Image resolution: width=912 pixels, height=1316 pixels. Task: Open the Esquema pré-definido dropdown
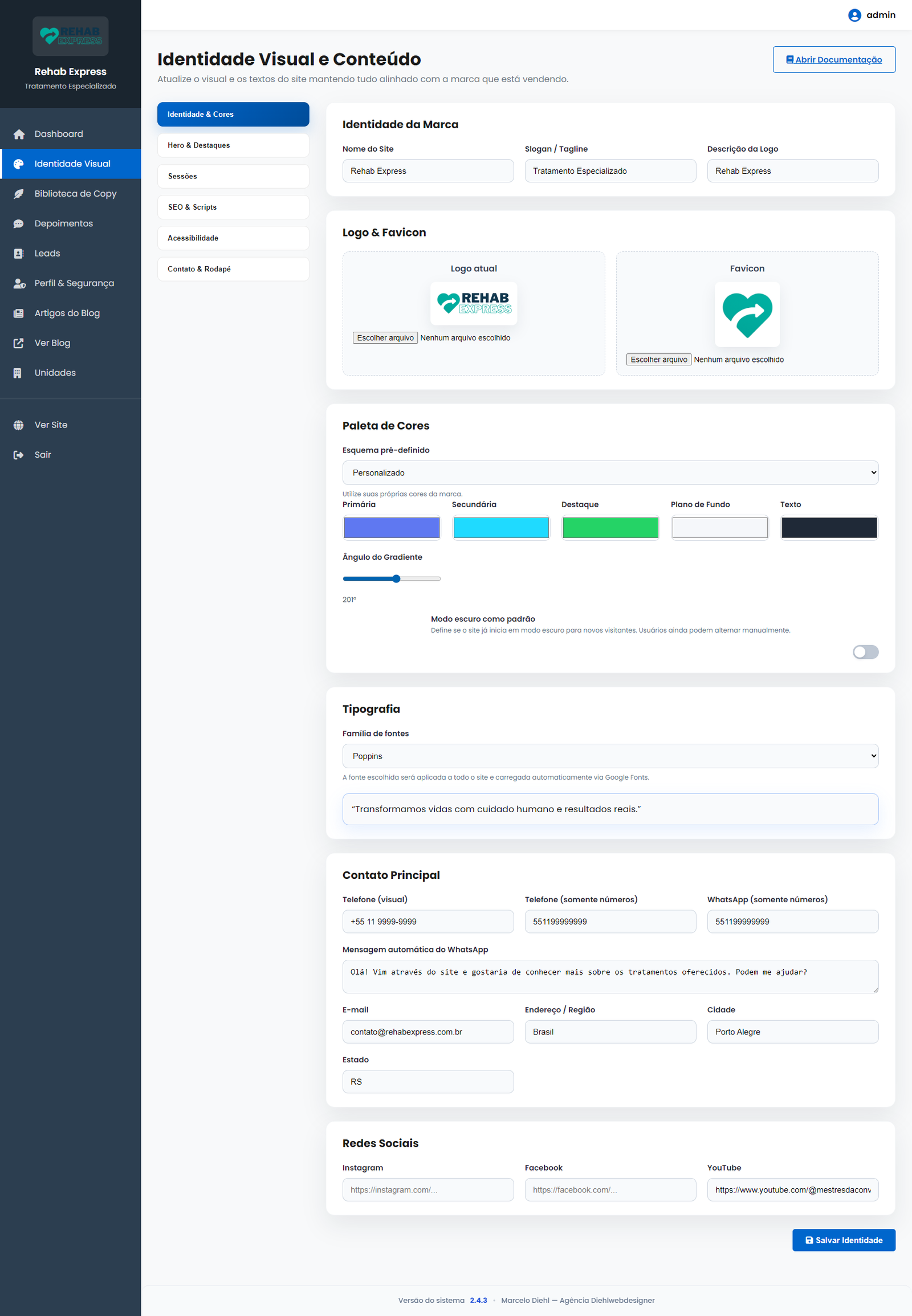tap(610, 472)
